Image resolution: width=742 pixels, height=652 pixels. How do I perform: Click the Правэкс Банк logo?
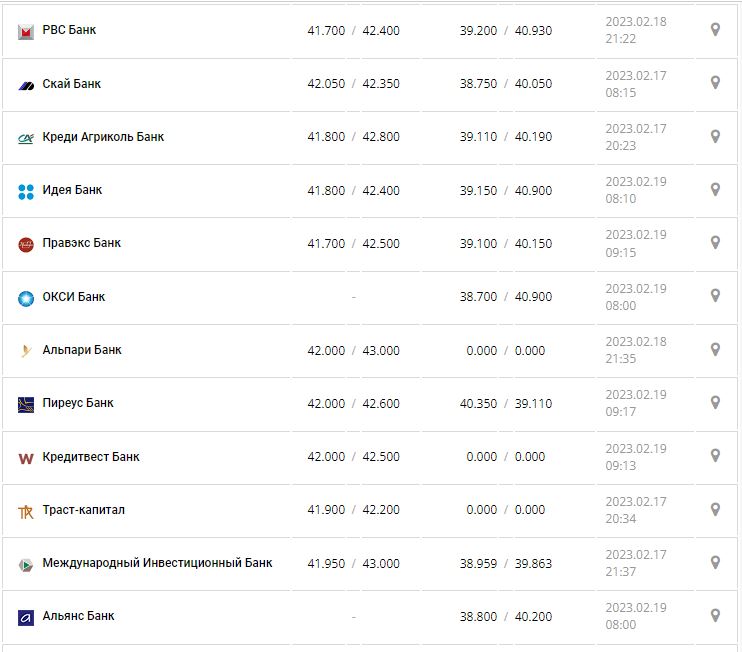pos(26,244)
